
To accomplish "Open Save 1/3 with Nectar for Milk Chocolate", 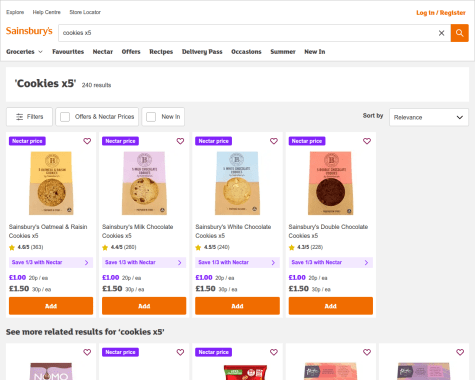I will tap(144, 262).
